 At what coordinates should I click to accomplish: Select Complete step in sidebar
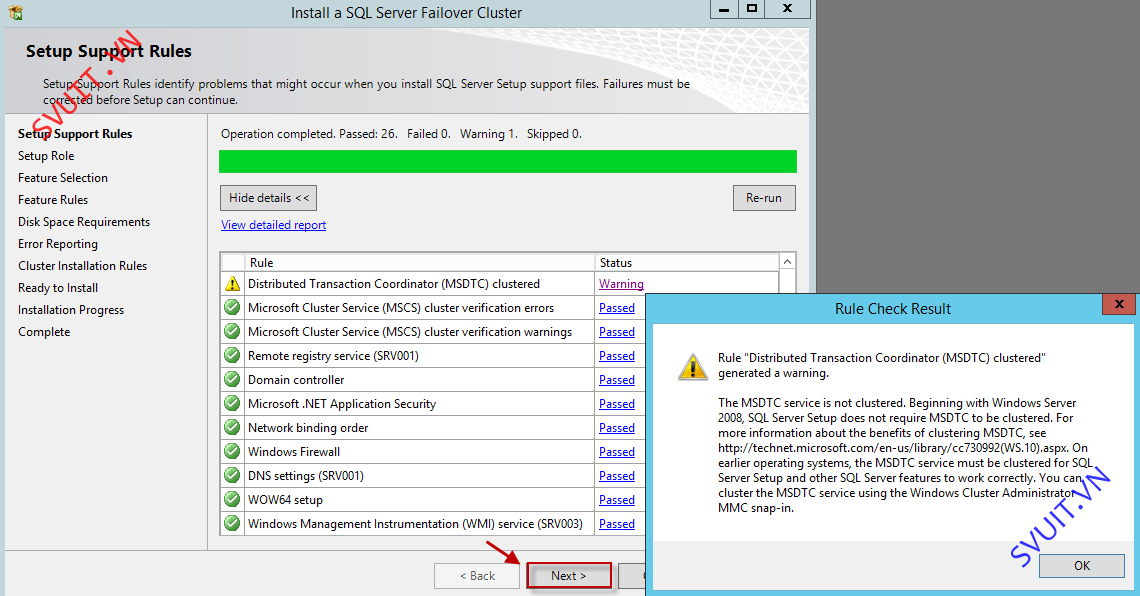click(44, 331)
